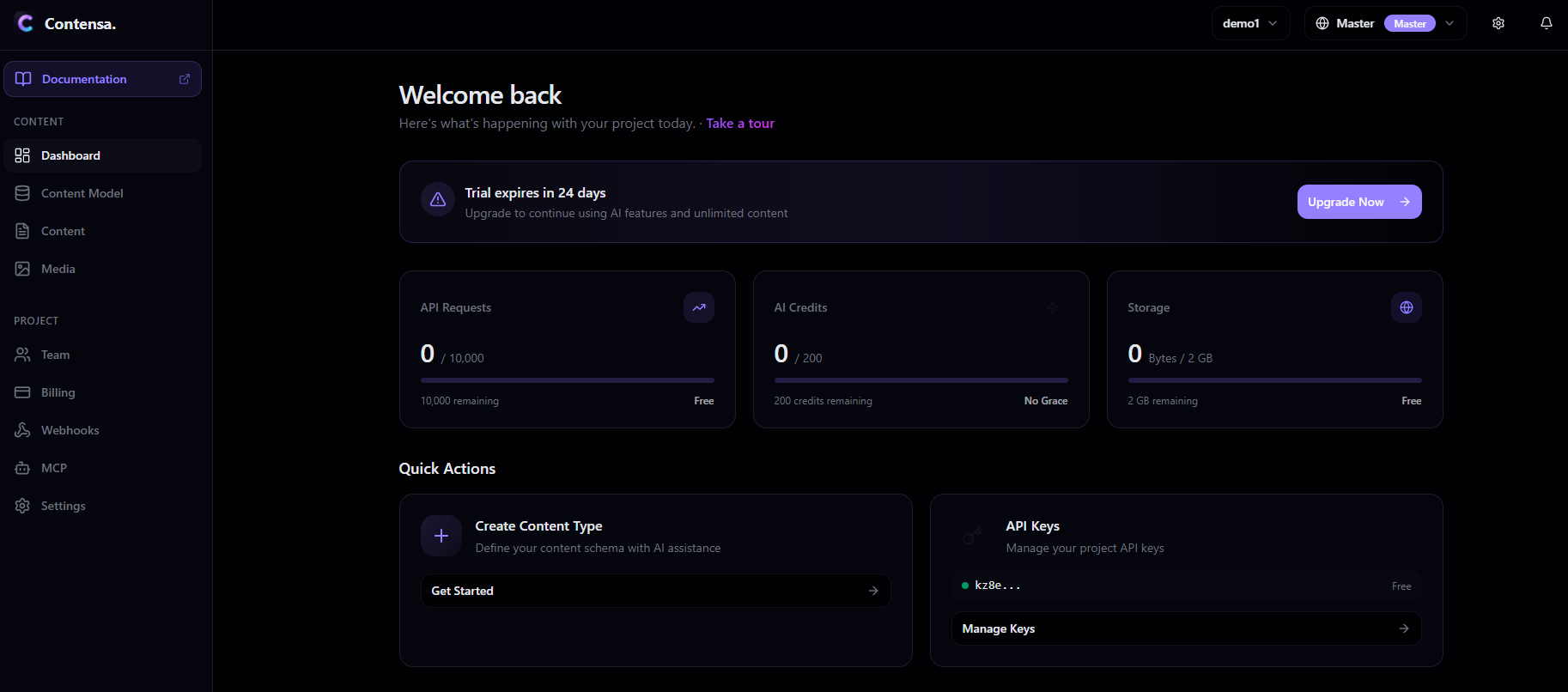The height and width of the screenshot is (692, 1568).
Task: Open the Team page
Action: click(x=102, y=355)
